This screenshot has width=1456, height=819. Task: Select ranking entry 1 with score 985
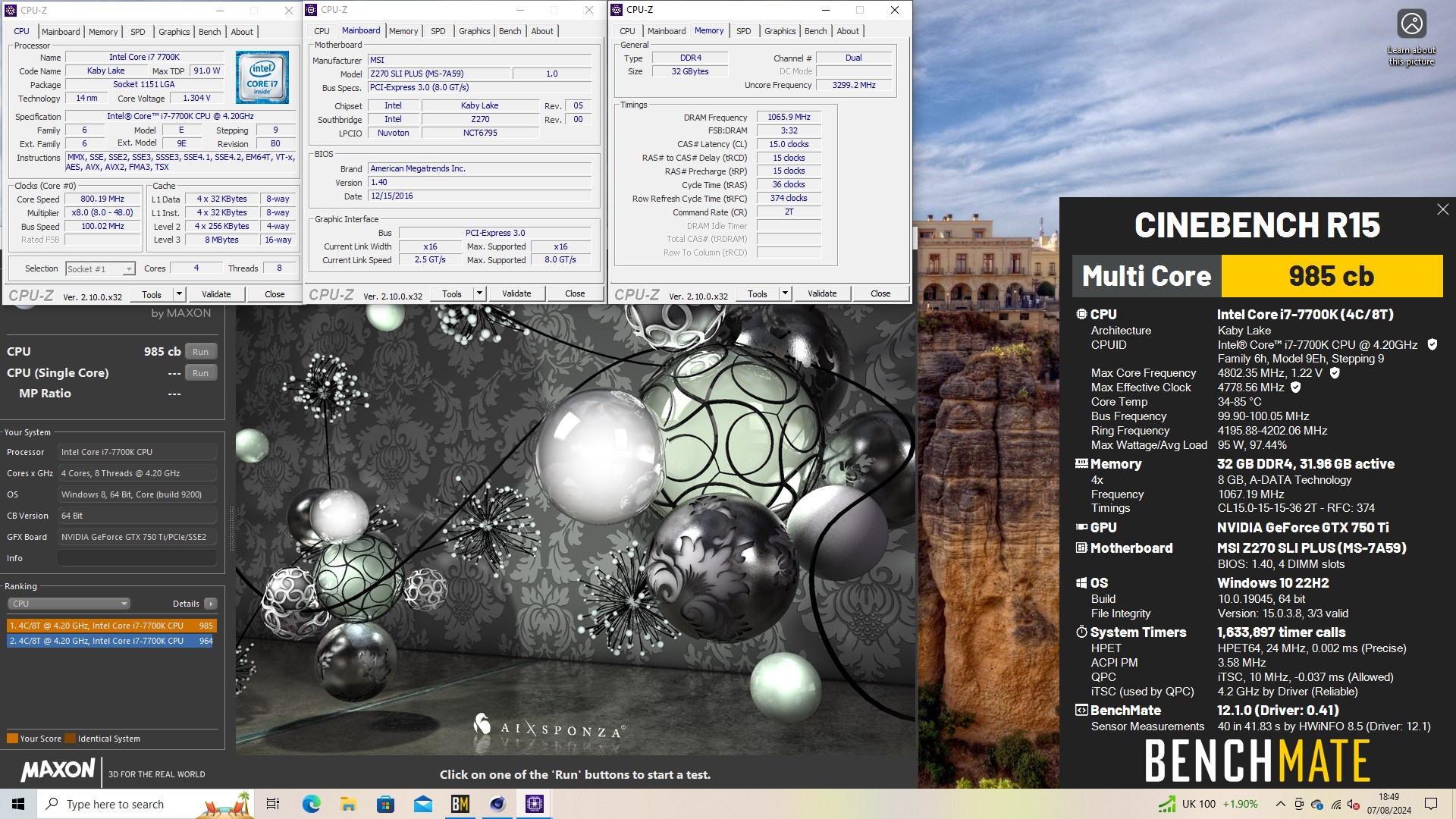coord(112,626)
